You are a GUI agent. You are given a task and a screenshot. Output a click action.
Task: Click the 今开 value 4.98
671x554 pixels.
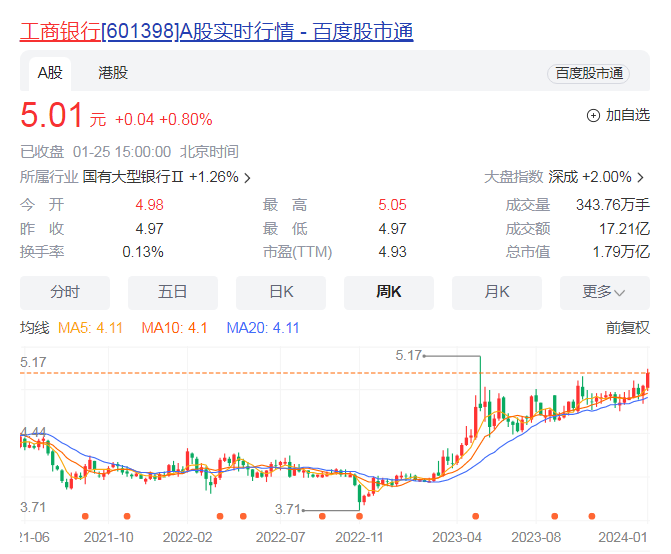149,205
